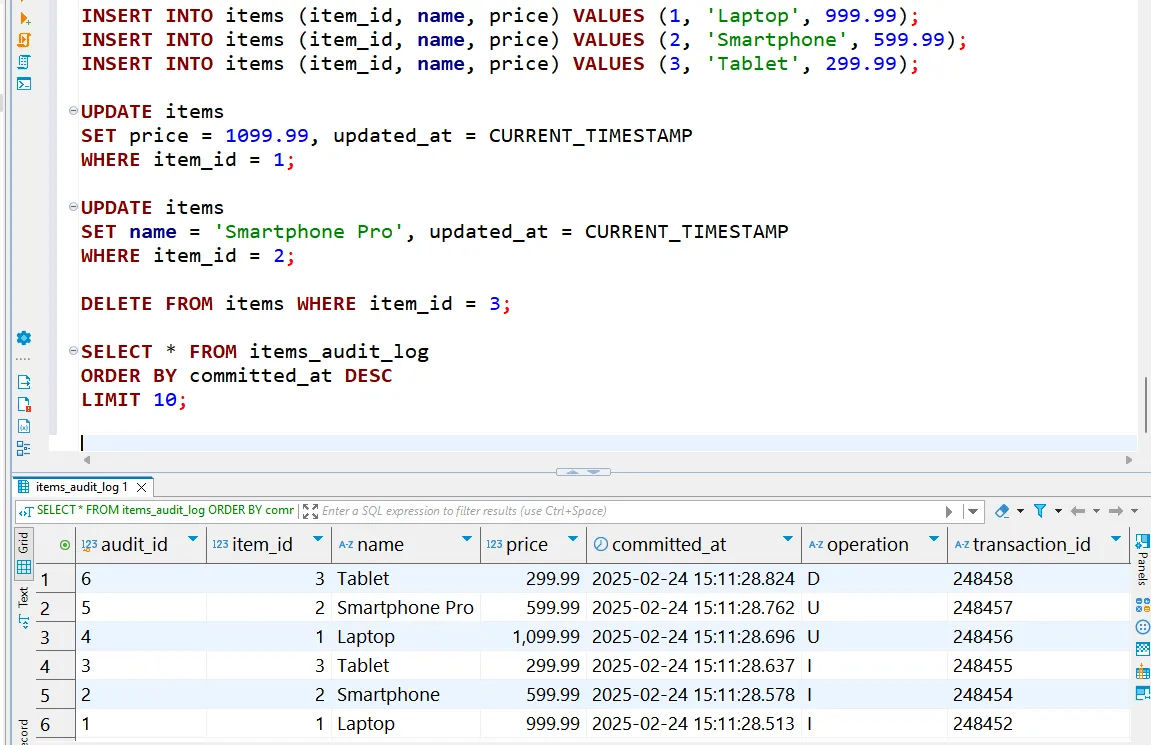Open item_id column filter dropdown
1151x745 pixels.
(x=318, y=539)
